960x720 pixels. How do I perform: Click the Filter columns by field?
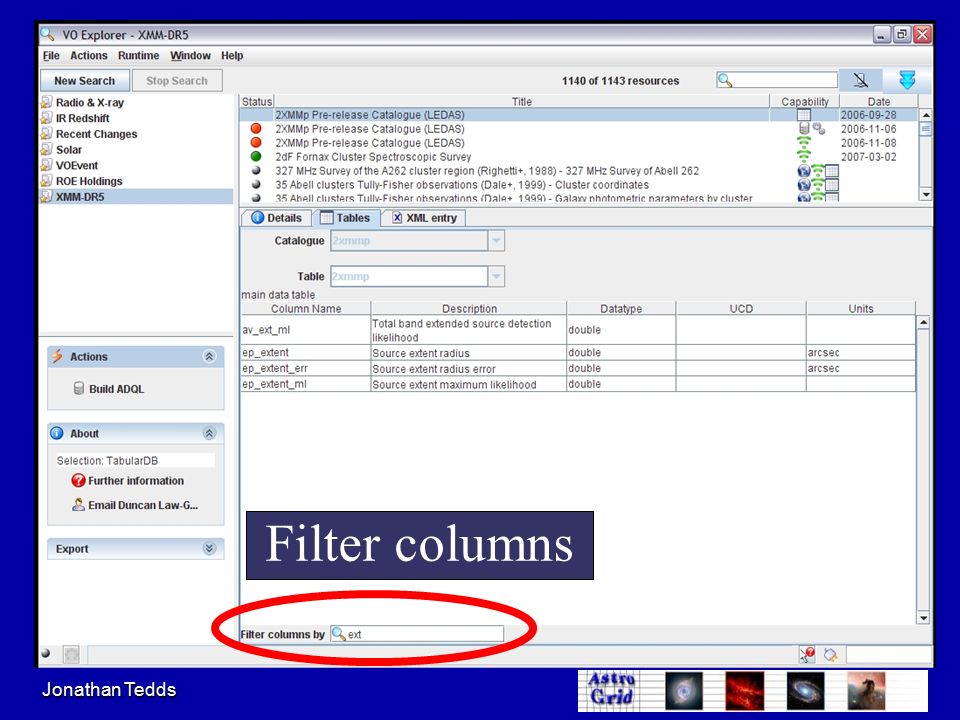(x=417, y=634)
